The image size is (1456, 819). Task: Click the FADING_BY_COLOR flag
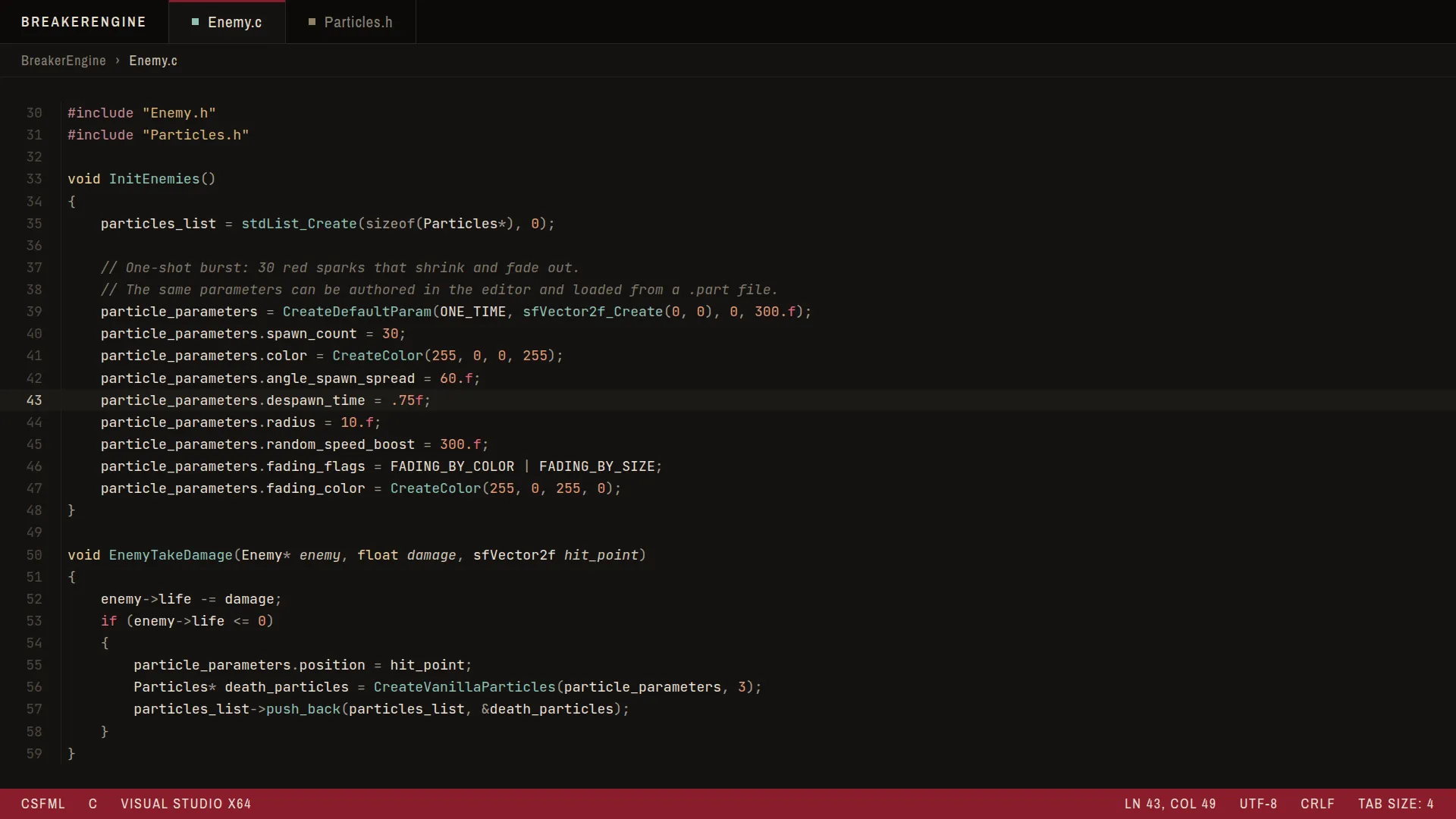452,466
